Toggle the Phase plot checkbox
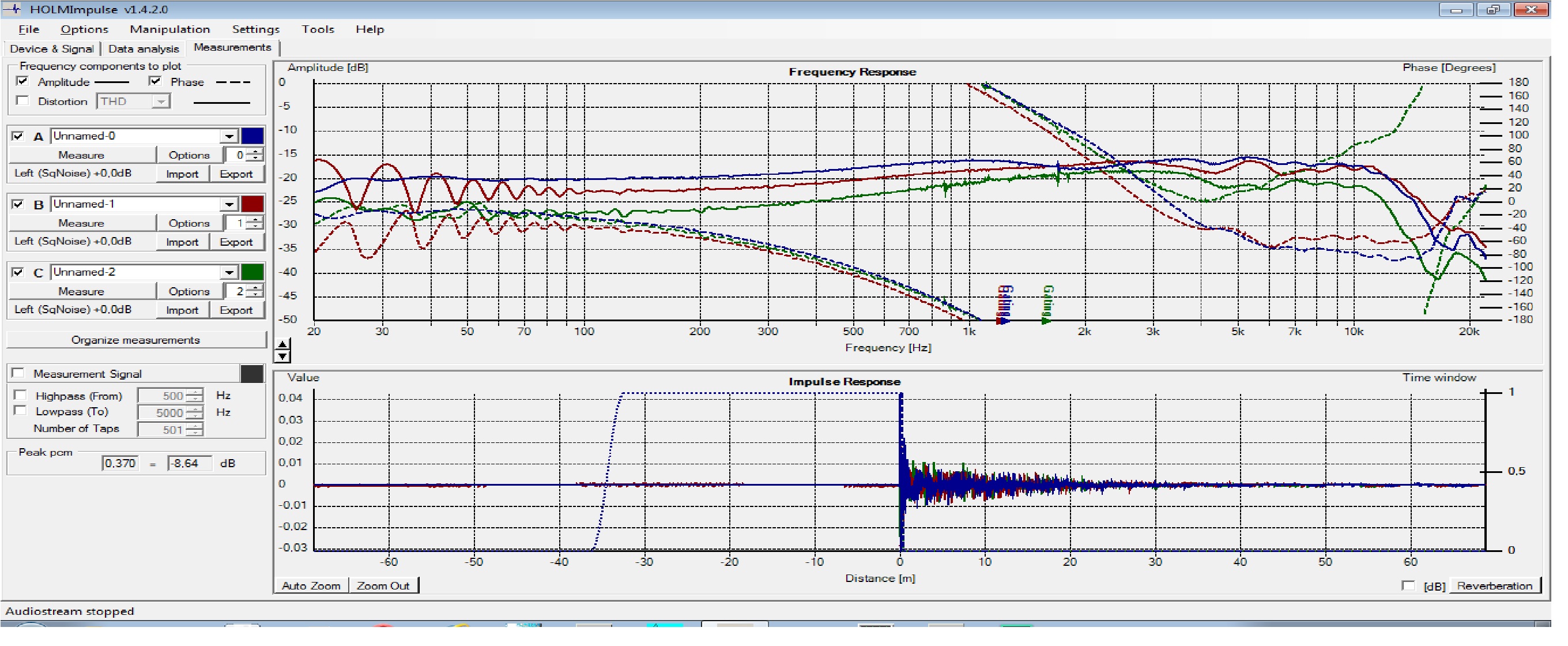 [155, 81]
